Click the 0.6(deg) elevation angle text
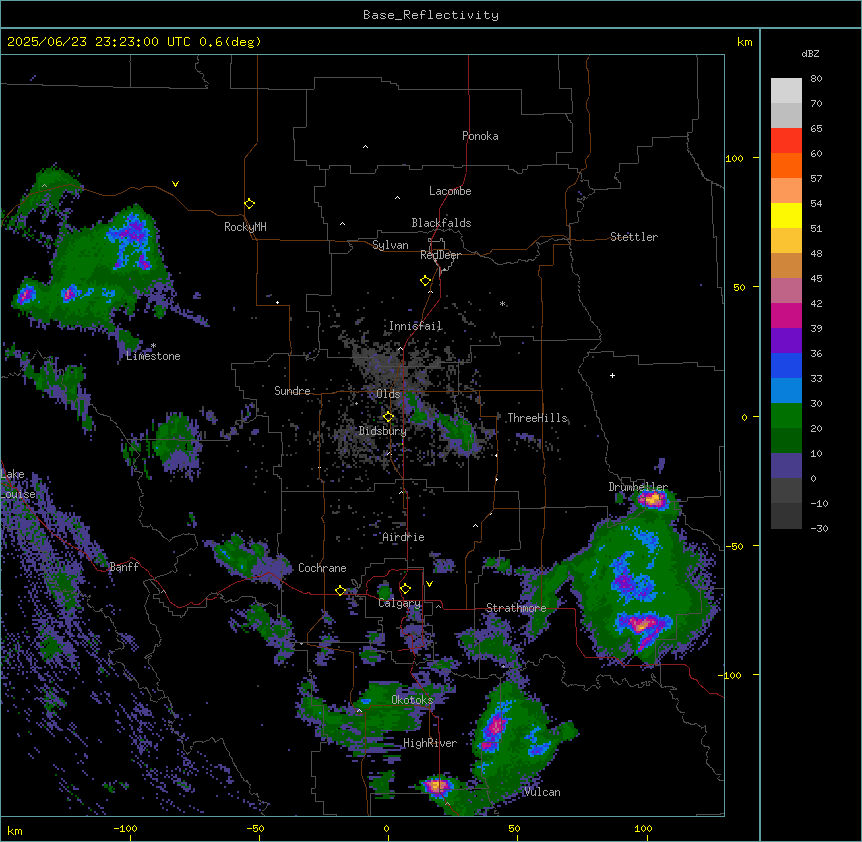This screenshot has height=842, width=862. click(230, 42)
